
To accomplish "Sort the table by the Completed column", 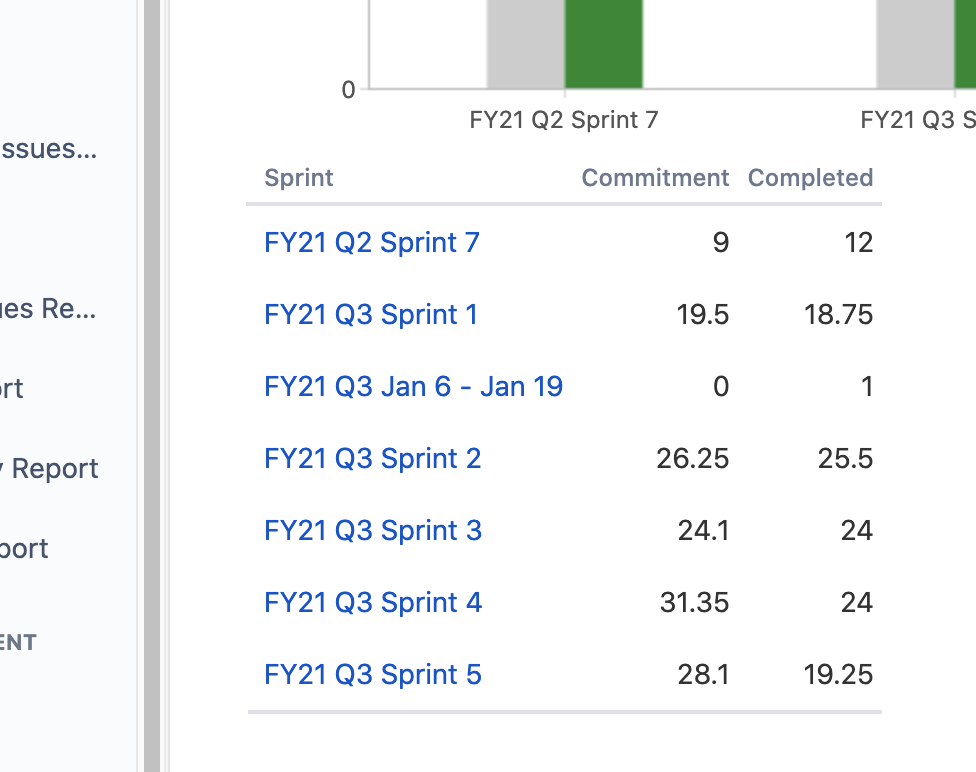I will click(x=810, y=177).
